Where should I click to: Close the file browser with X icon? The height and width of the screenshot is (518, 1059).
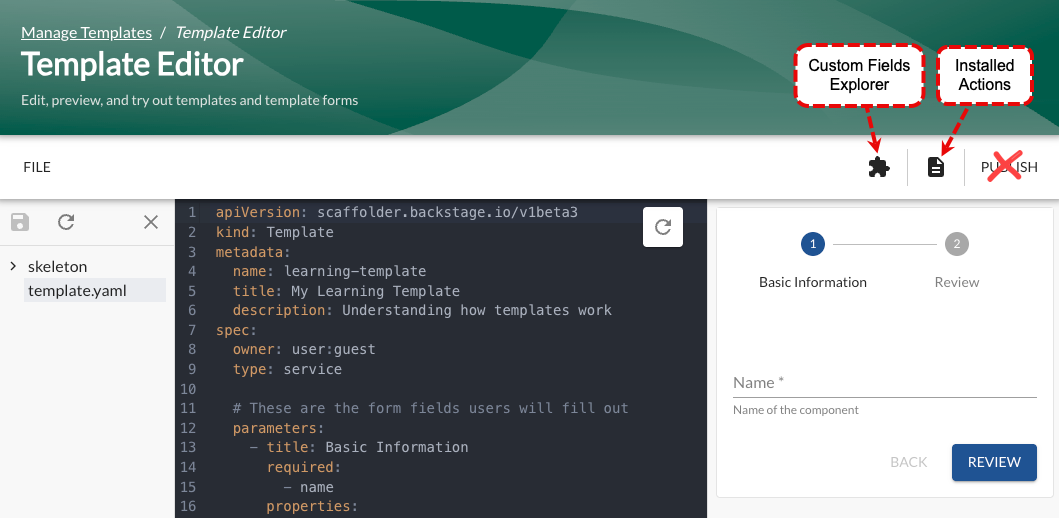tap(151, 222)
